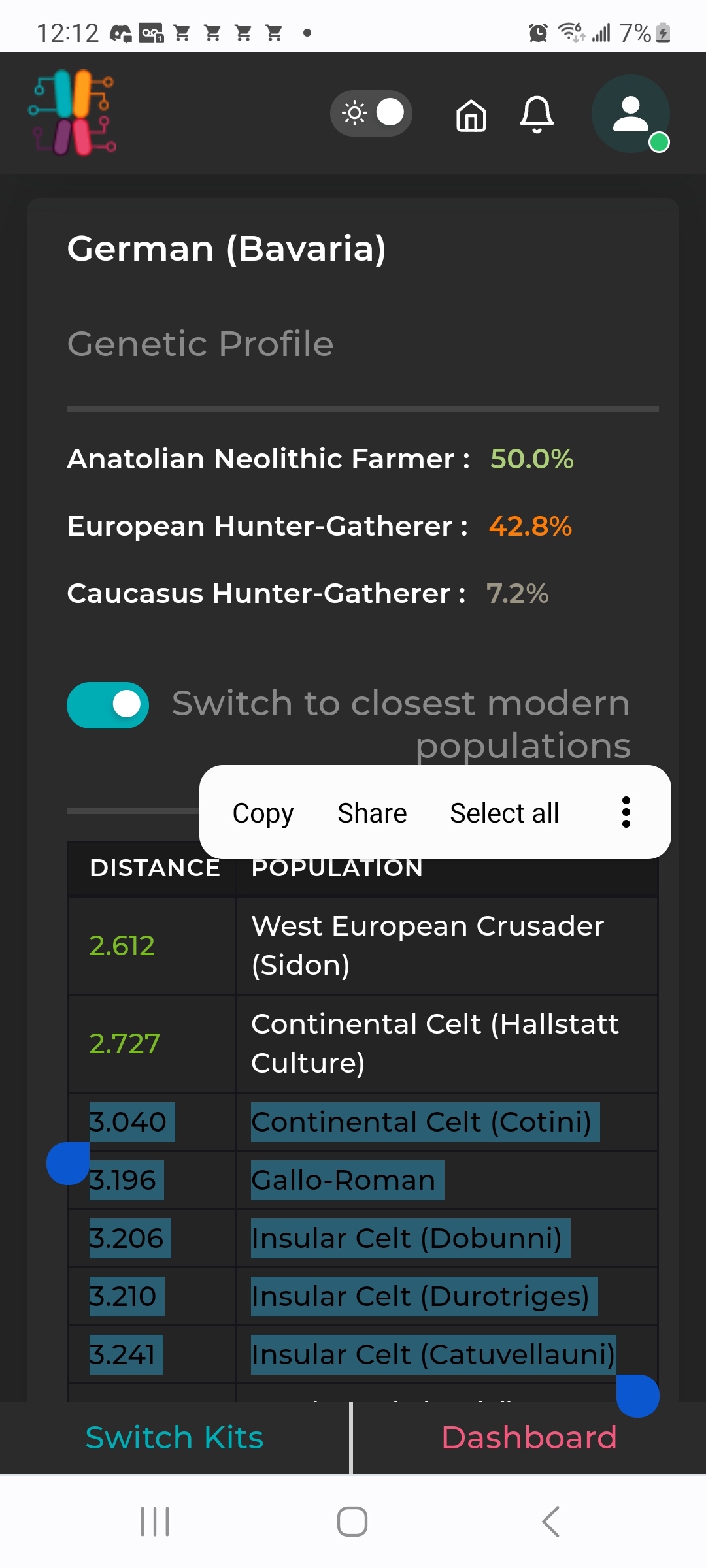Image resolution: width=706 pixels, height=1568 pixels.
Task: Choose Select all in the popup
Action: [504, 813]
